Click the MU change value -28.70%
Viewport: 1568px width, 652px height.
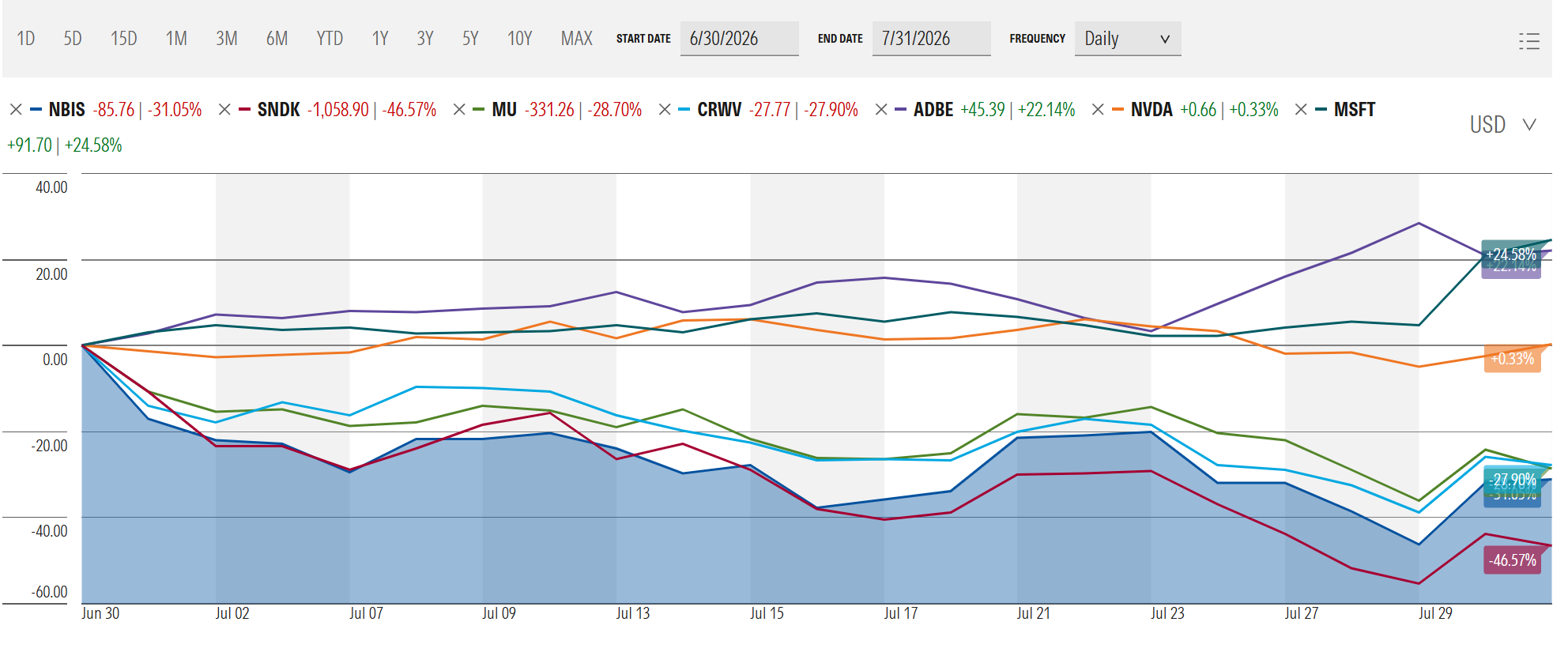click(615, 110)
